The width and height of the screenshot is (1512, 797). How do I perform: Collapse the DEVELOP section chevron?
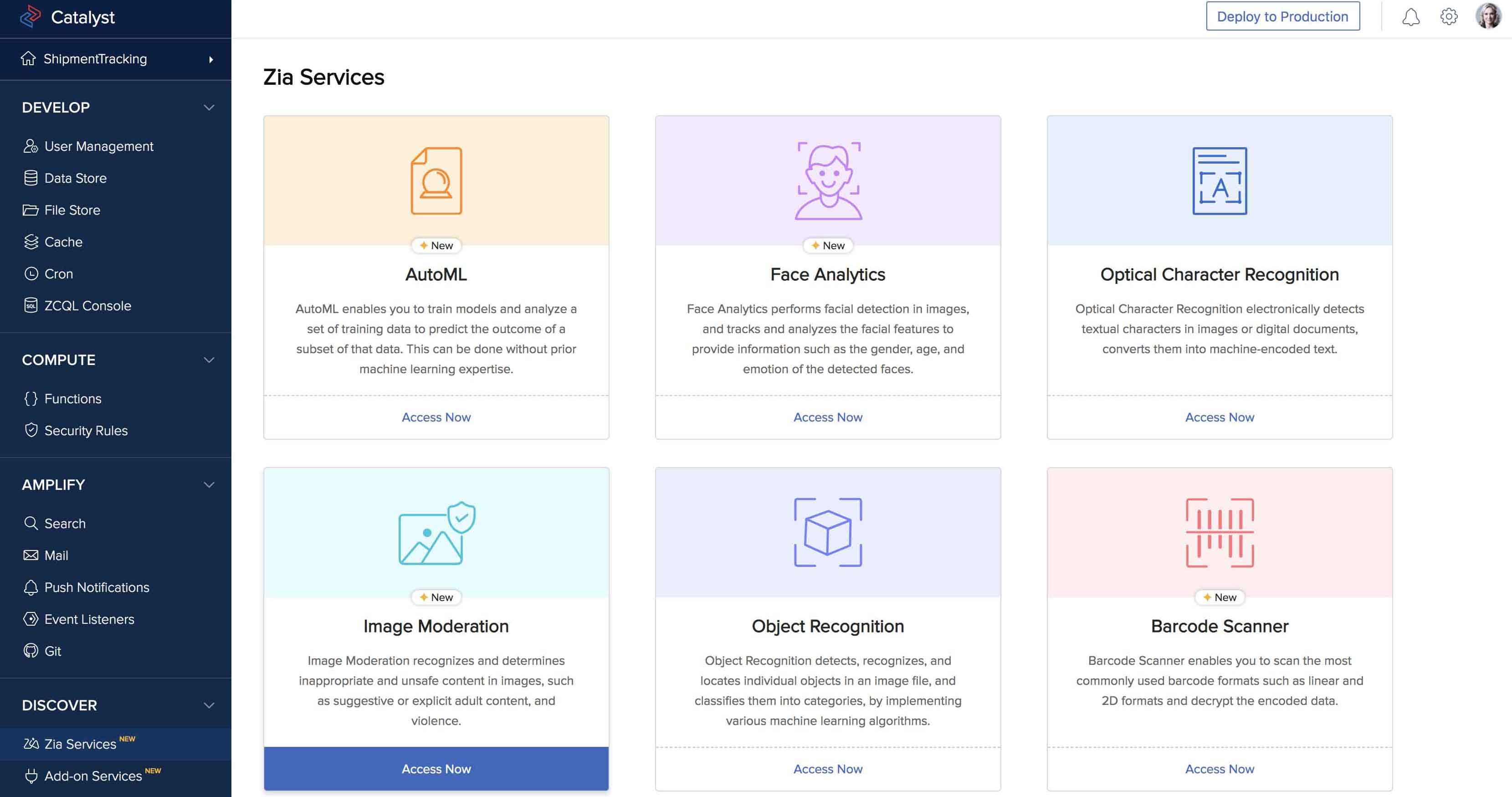[x=209, y=108]
